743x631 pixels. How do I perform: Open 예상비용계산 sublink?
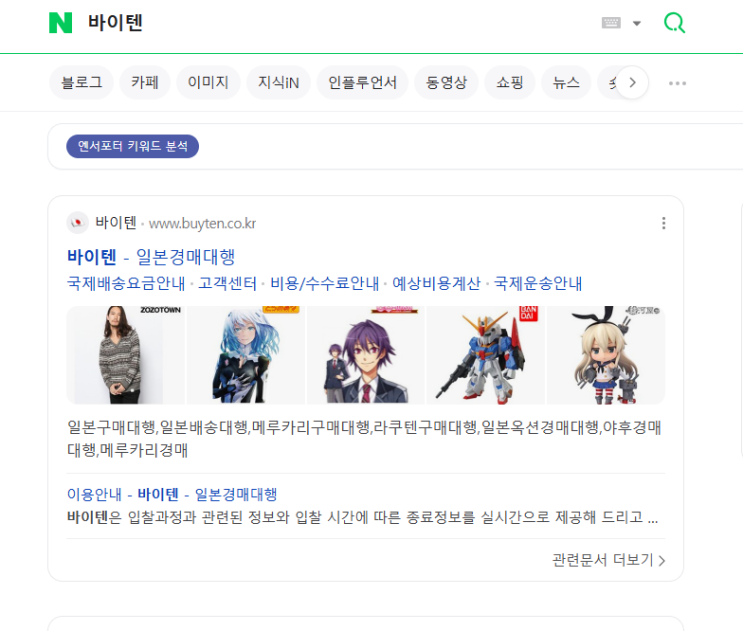[436, 283]
